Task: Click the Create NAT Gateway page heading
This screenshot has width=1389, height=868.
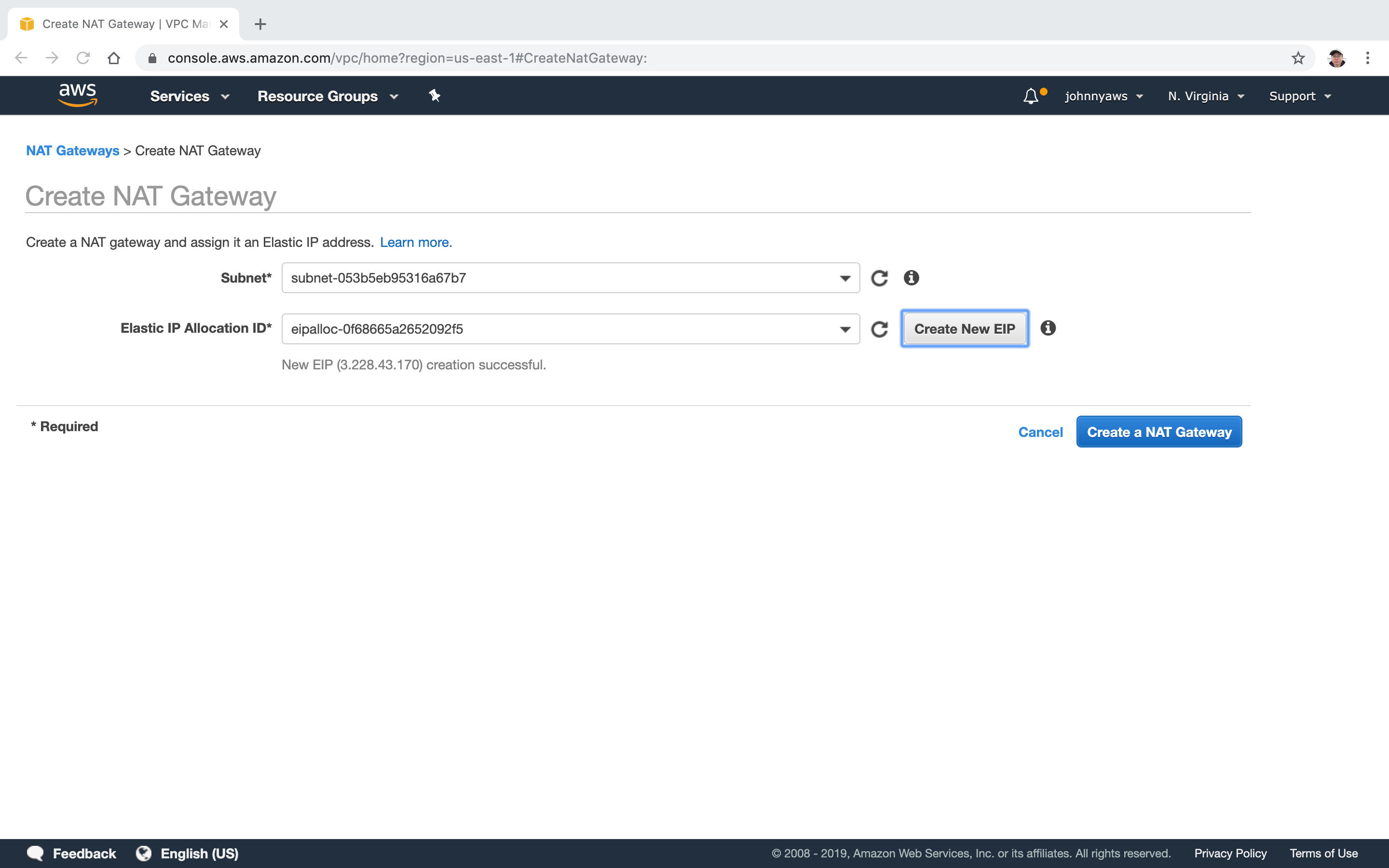Action: (x=150, y=196)
